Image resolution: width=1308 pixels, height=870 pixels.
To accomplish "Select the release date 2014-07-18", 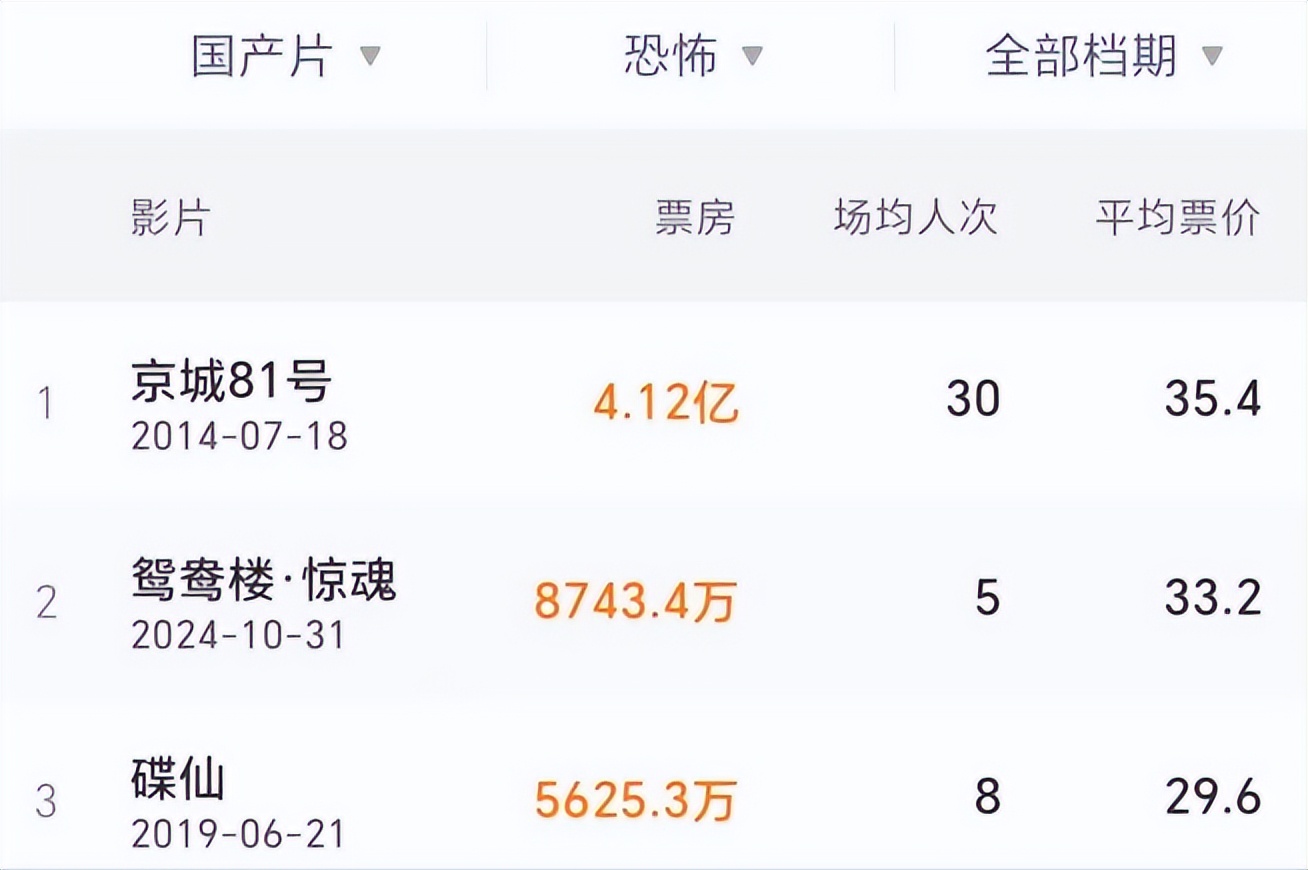I will coord(239,437).
